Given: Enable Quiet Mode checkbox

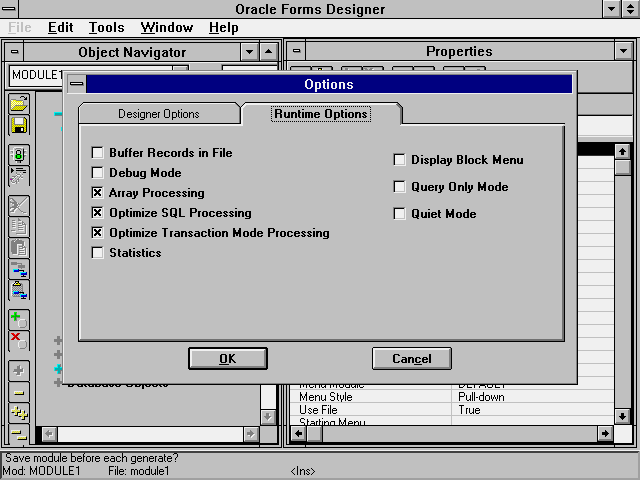Looking at the screenshot, I should tap(400, 214).
